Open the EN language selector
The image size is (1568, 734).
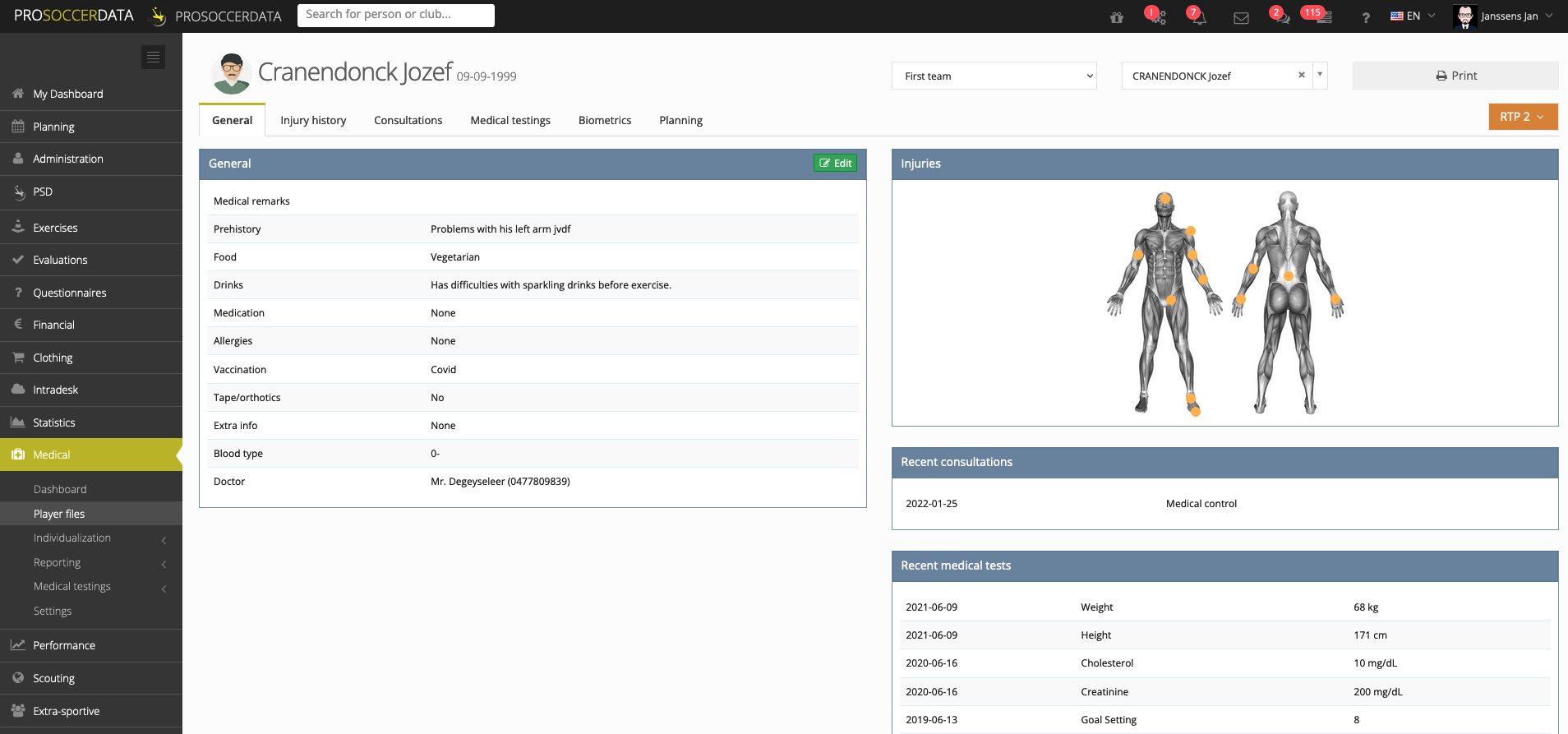[x=1413, y=16]
